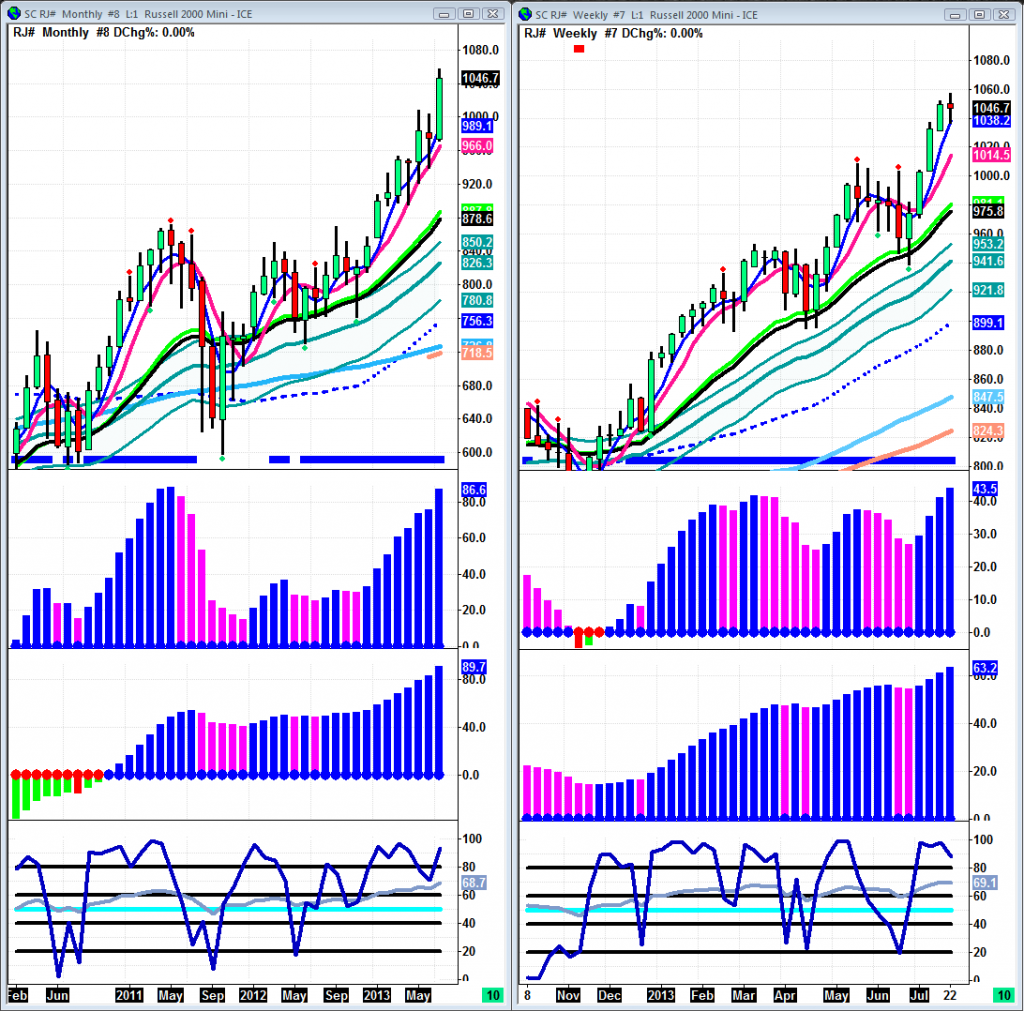Select the 1046.7 last price label on Monthly chart
1024x1011 pixels.
coord(480,78)
